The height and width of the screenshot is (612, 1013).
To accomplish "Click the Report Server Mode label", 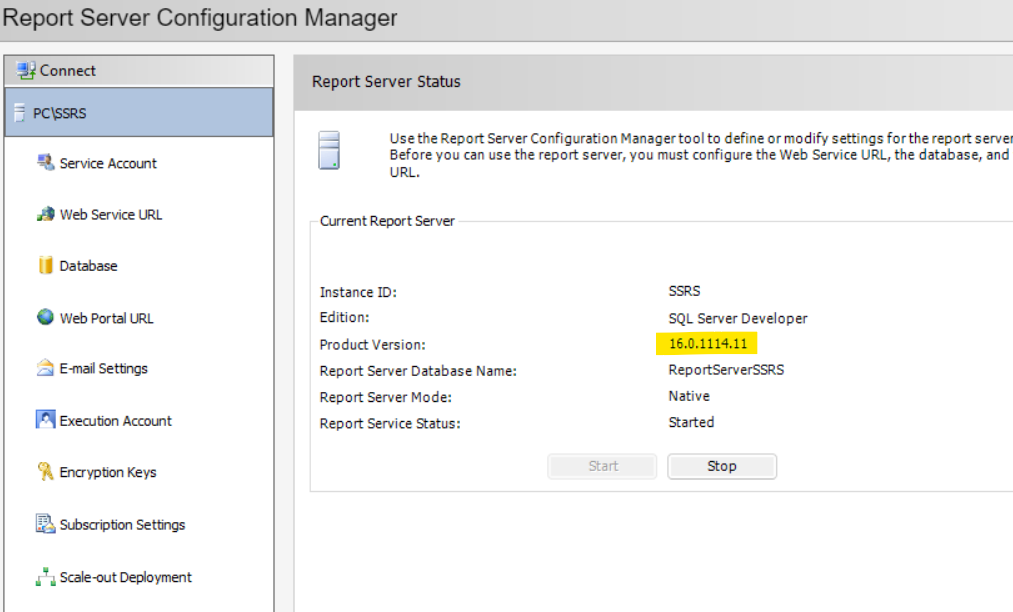I will point(386,397).
